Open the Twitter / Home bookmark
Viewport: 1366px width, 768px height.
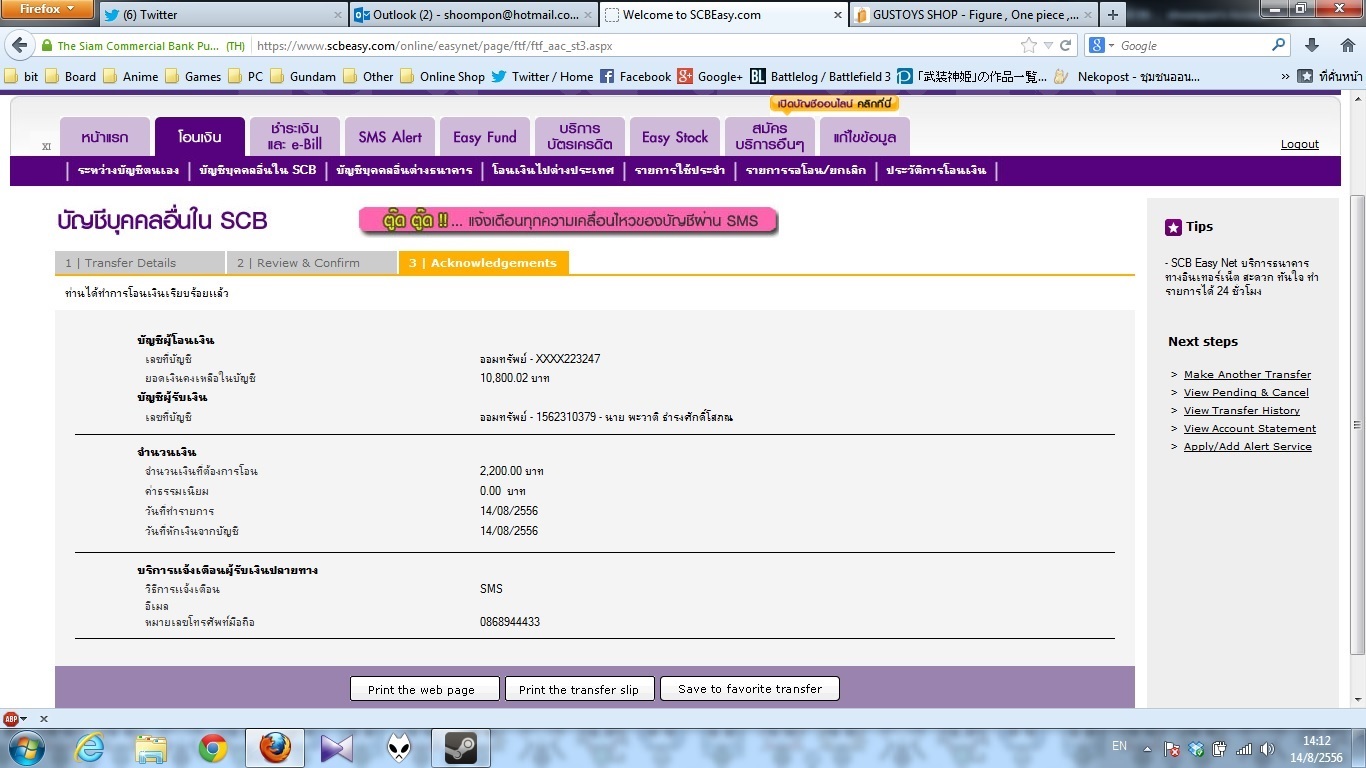541,76
